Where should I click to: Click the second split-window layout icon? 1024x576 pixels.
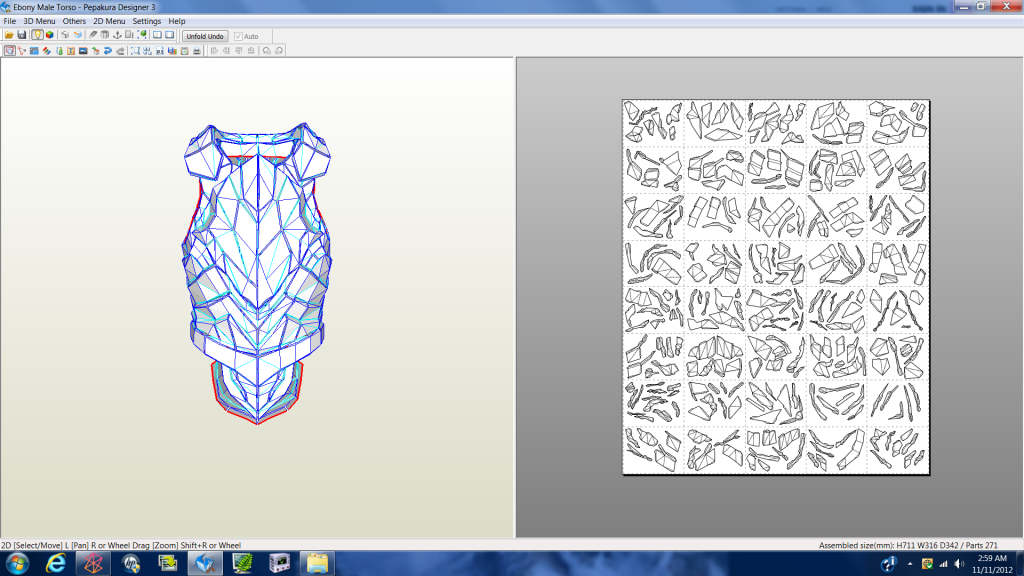(170, 35)
